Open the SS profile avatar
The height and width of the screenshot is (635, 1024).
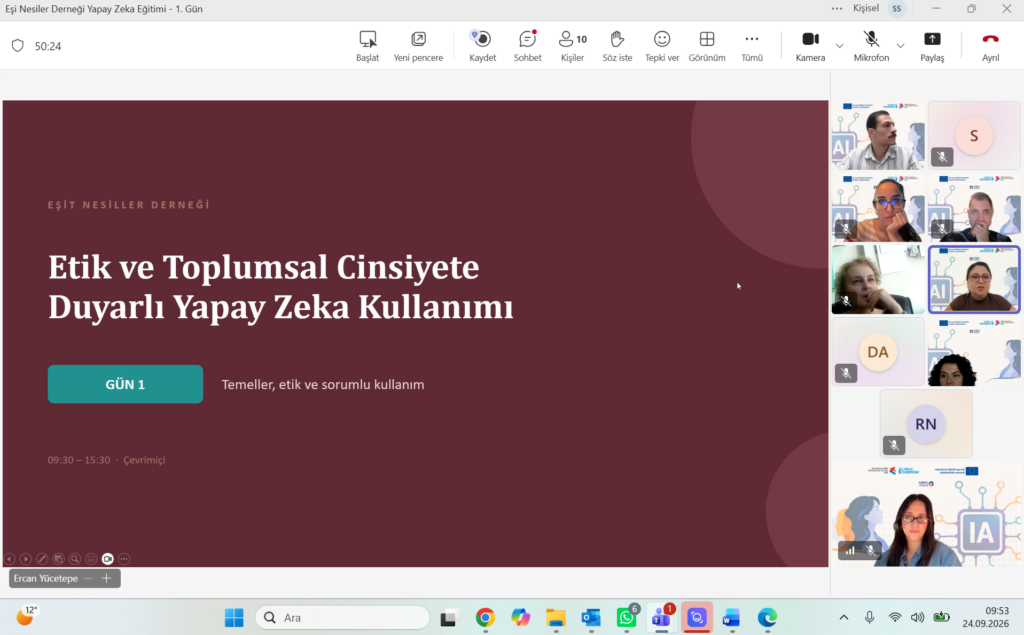[x=897, y=8]
